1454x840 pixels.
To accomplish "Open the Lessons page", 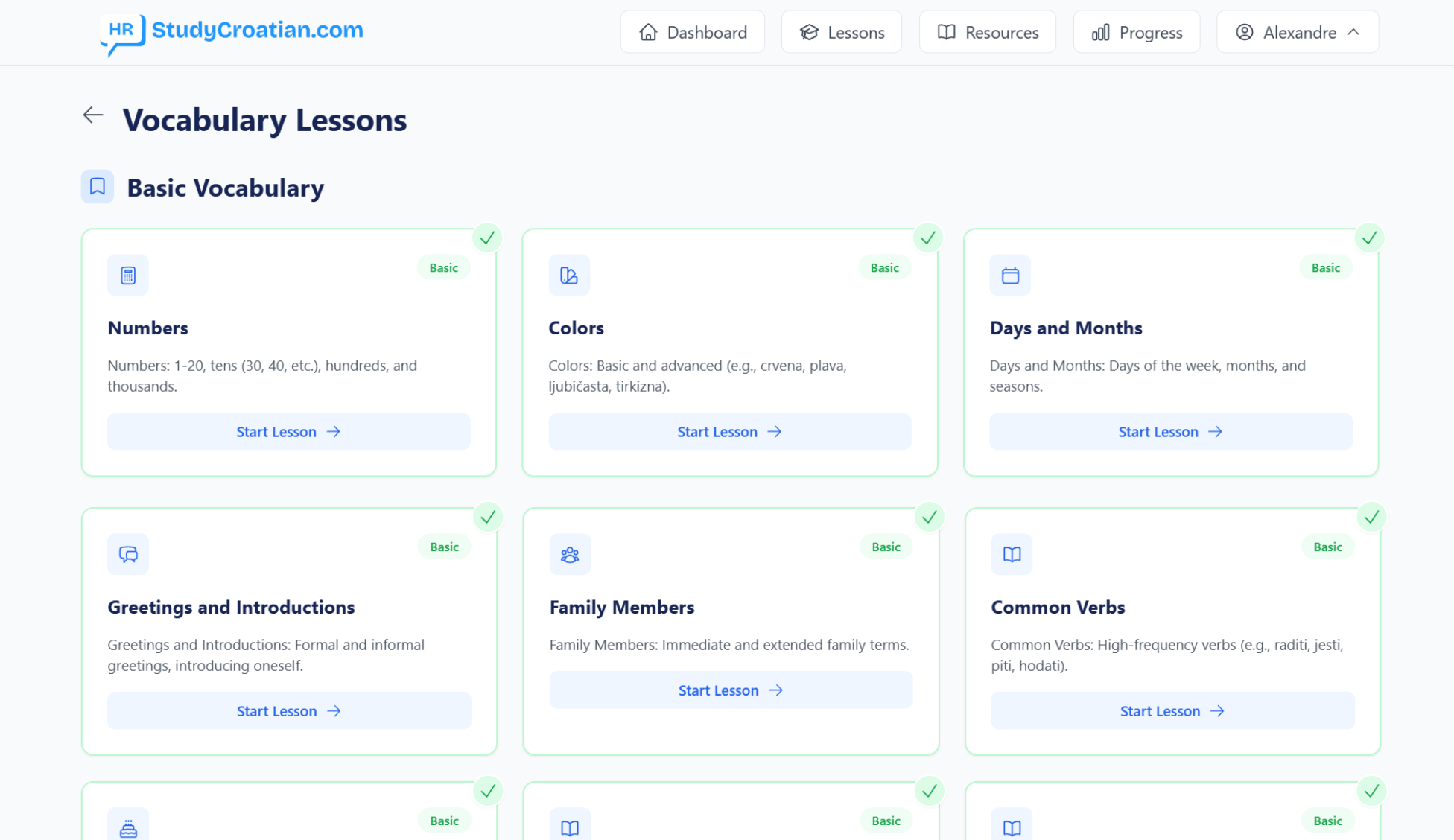I will (842, 32).
